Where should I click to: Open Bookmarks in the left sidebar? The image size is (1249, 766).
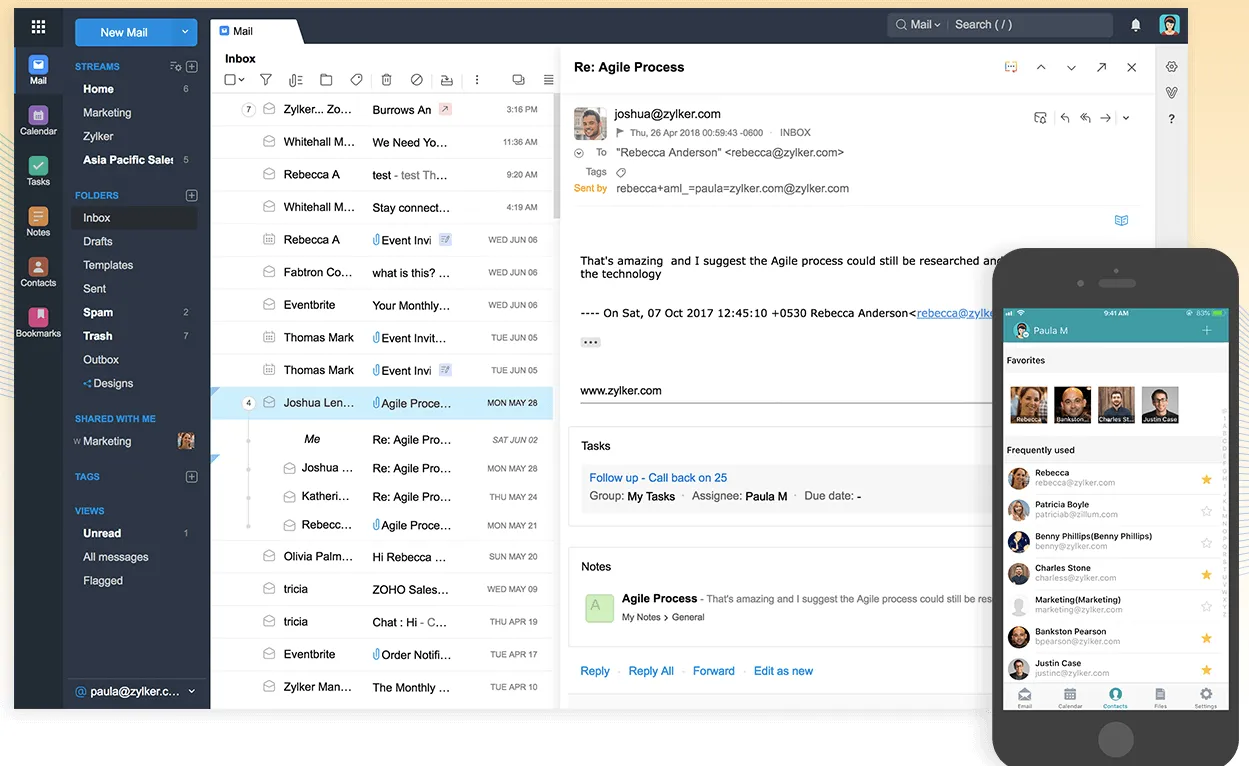click(x=38, y=321)
